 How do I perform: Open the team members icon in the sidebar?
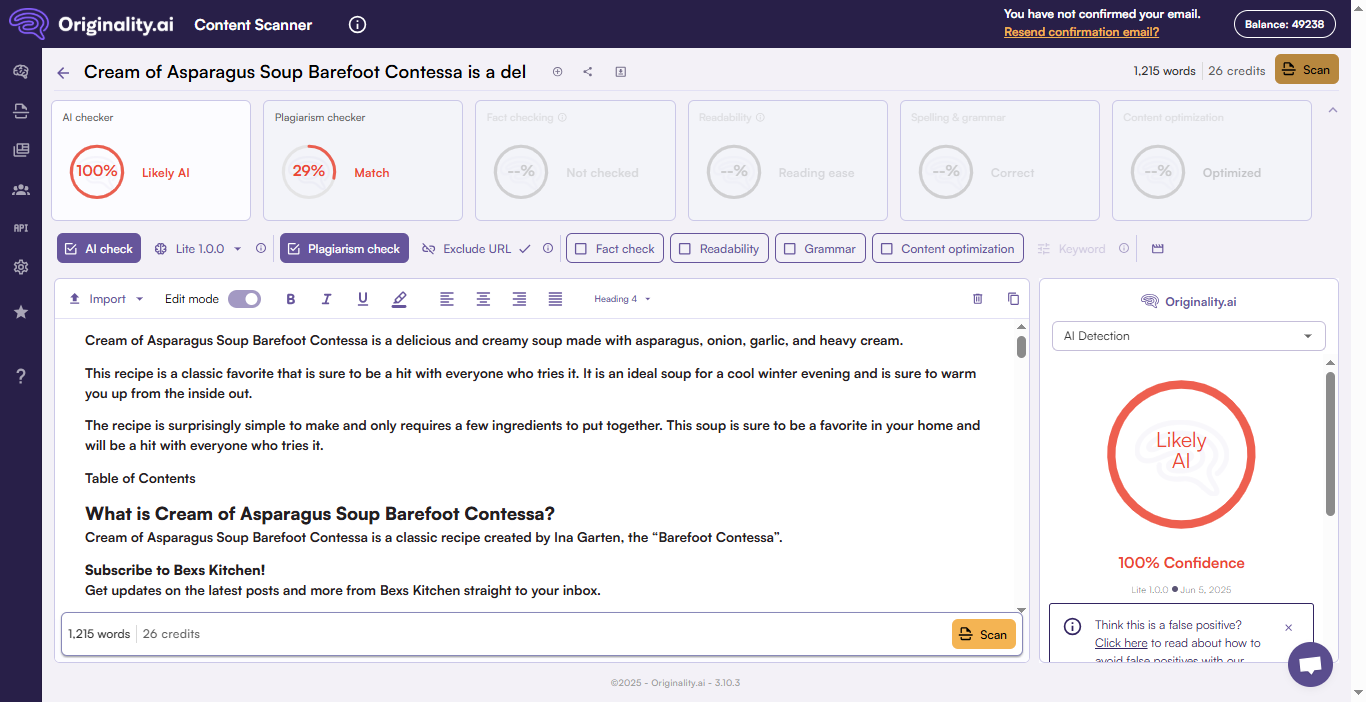[20, 189]
